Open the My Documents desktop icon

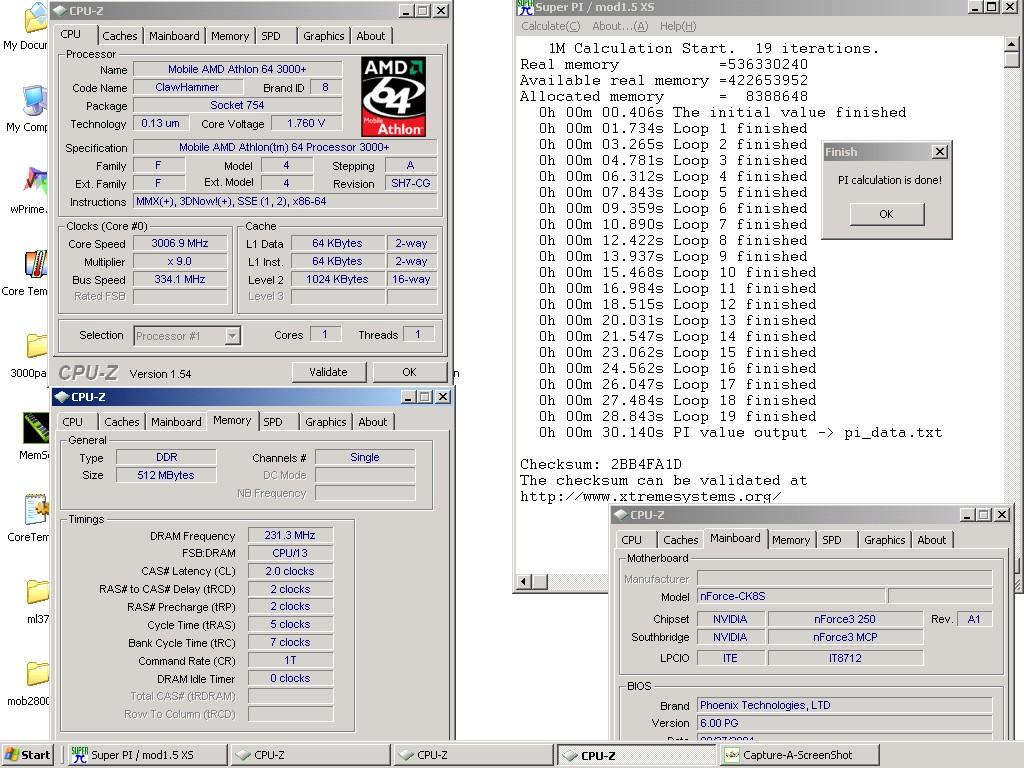[x=35, y=17]
